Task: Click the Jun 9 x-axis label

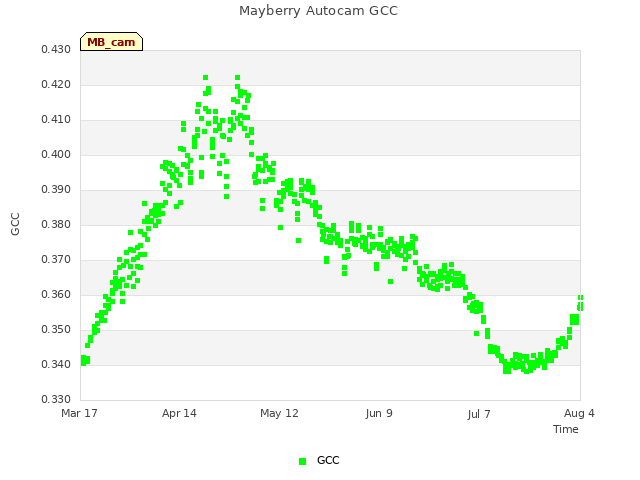Action: click(x=379, y=413)
